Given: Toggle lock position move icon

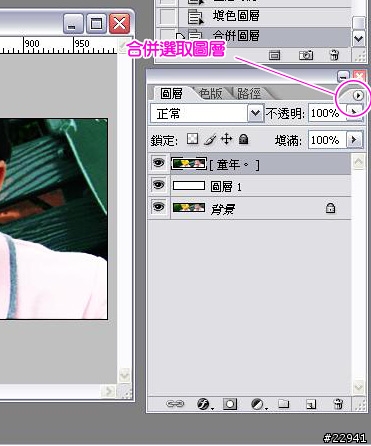Looking at the screenshot, I should pyautogui.click(x=227, y=139).
